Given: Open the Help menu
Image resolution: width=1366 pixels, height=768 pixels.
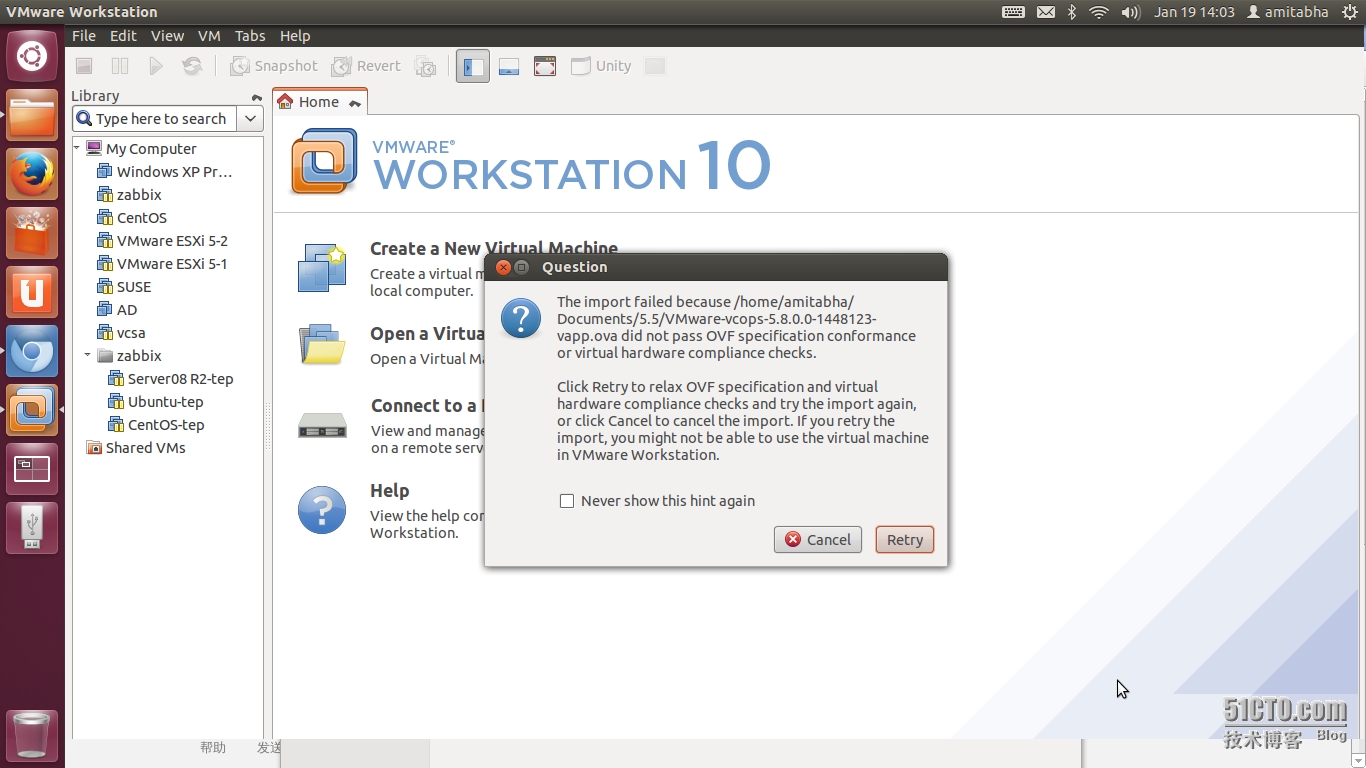Looking at the screenshot, I should [x=295, y=35].
